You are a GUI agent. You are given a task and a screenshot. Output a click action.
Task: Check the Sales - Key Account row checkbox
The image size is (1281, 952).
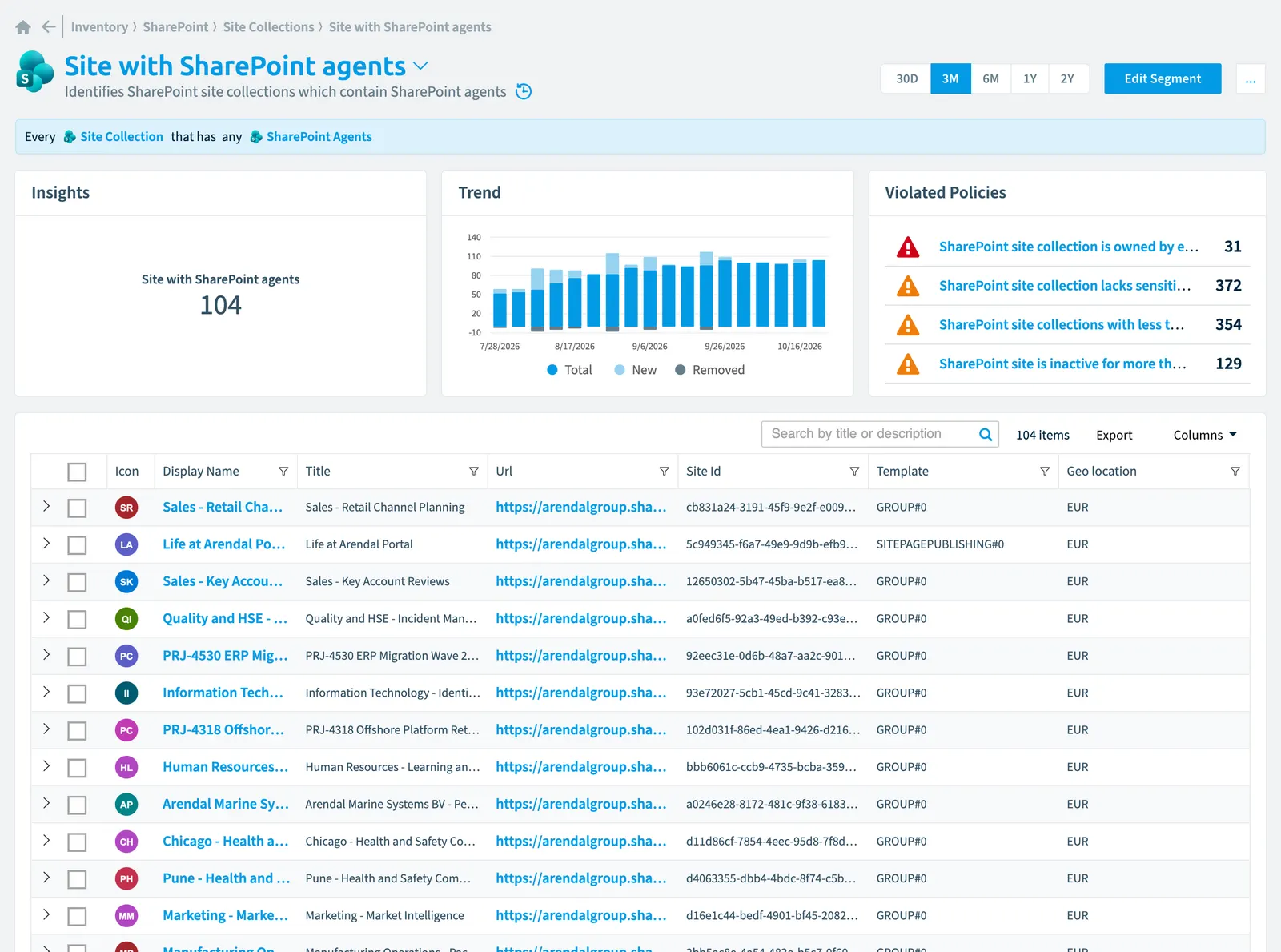[x=77, y=582]
